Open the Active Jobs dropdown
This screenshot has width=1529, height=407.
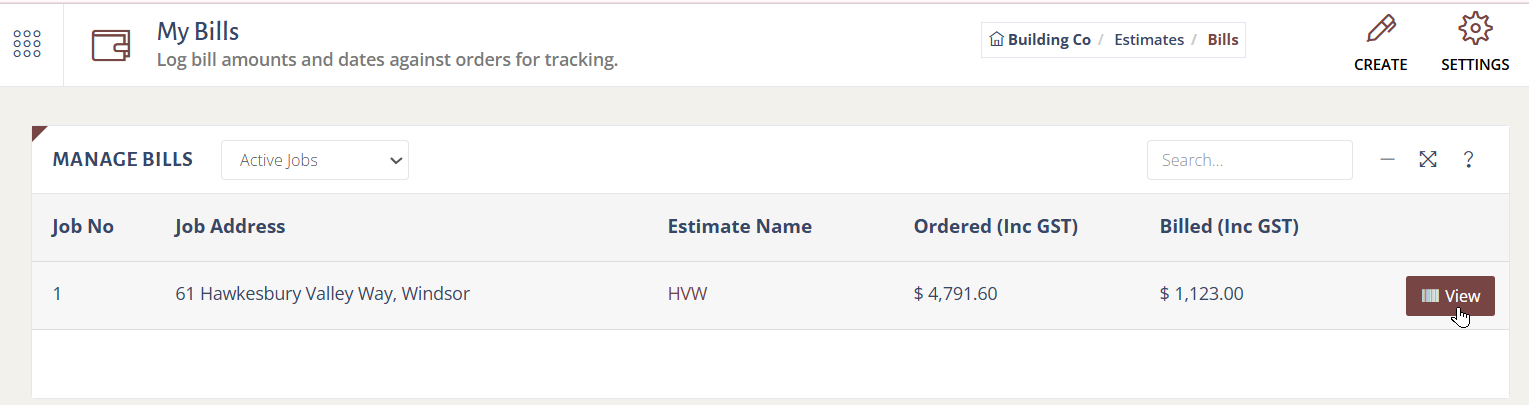(315, 160)
